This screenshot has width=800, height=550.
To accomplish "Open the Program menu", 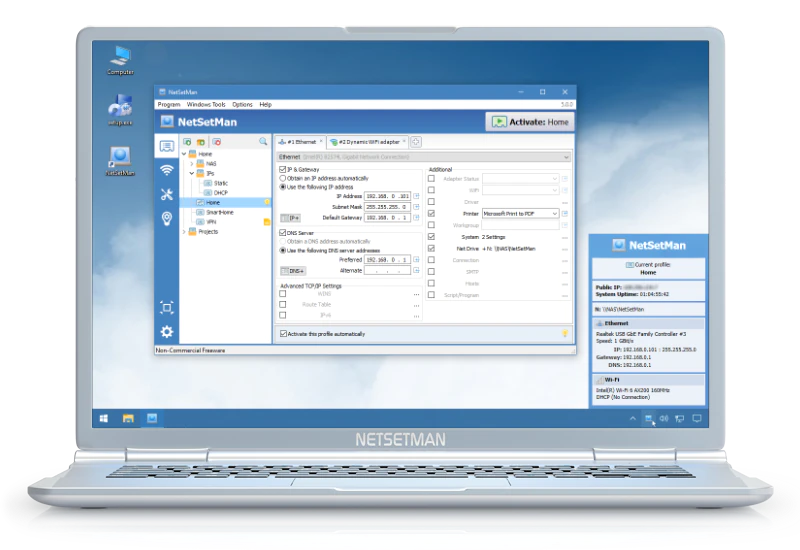I will coord(169,105).
